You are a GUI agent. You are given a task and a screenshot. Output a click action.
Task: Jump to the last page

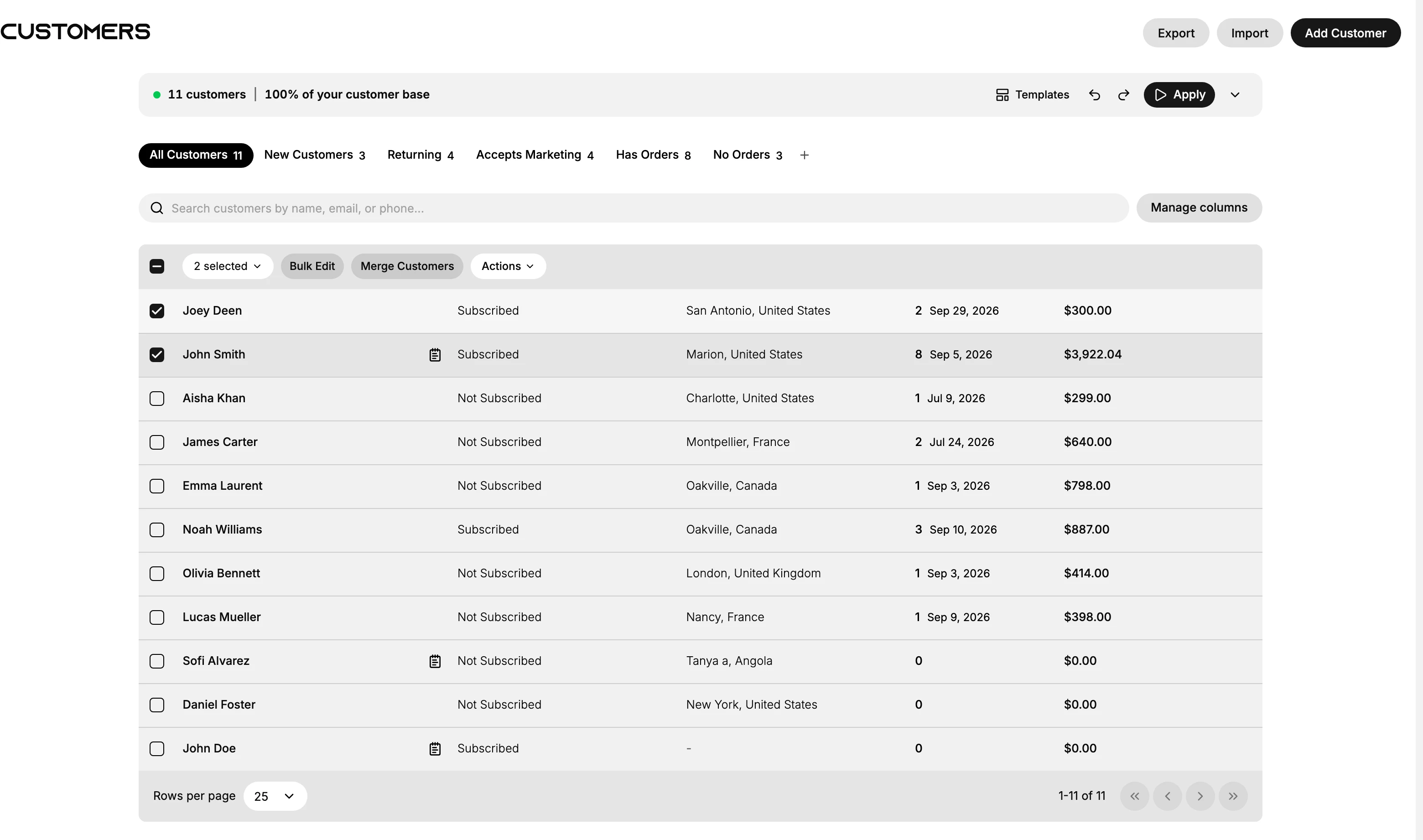[1233, 796]
